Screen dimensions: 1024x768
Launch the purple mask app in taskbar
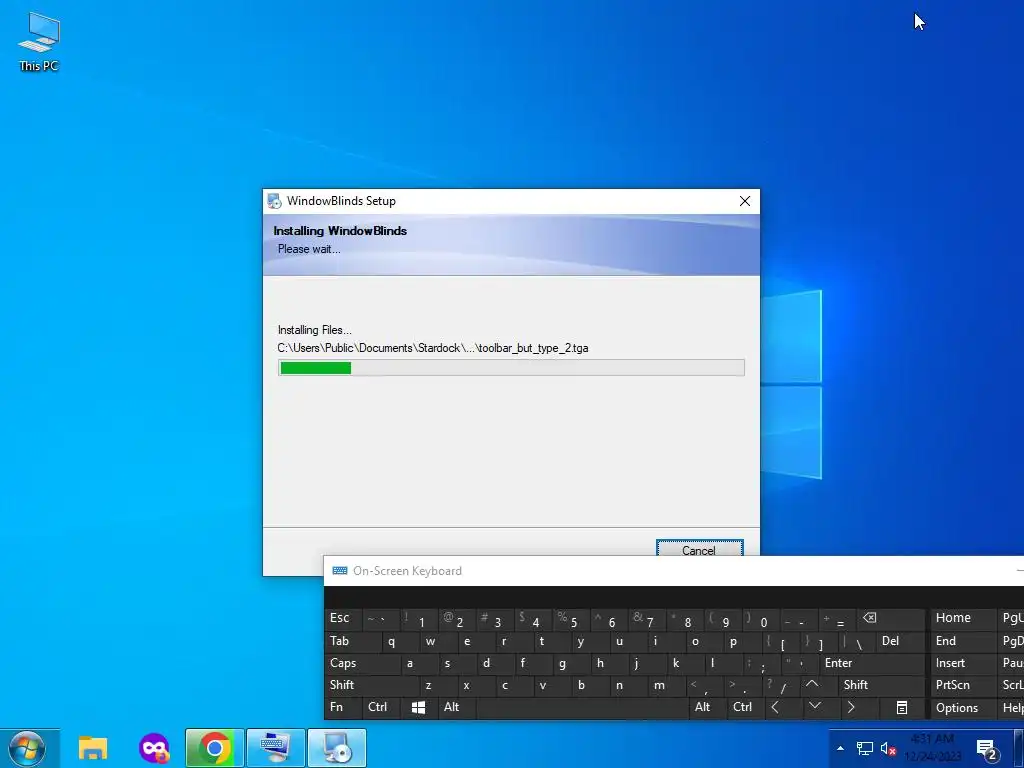154,748
